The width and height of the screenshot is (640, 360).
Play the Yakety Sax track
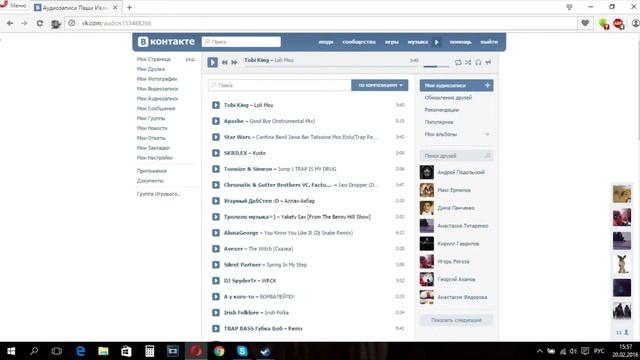pos(216,217)
